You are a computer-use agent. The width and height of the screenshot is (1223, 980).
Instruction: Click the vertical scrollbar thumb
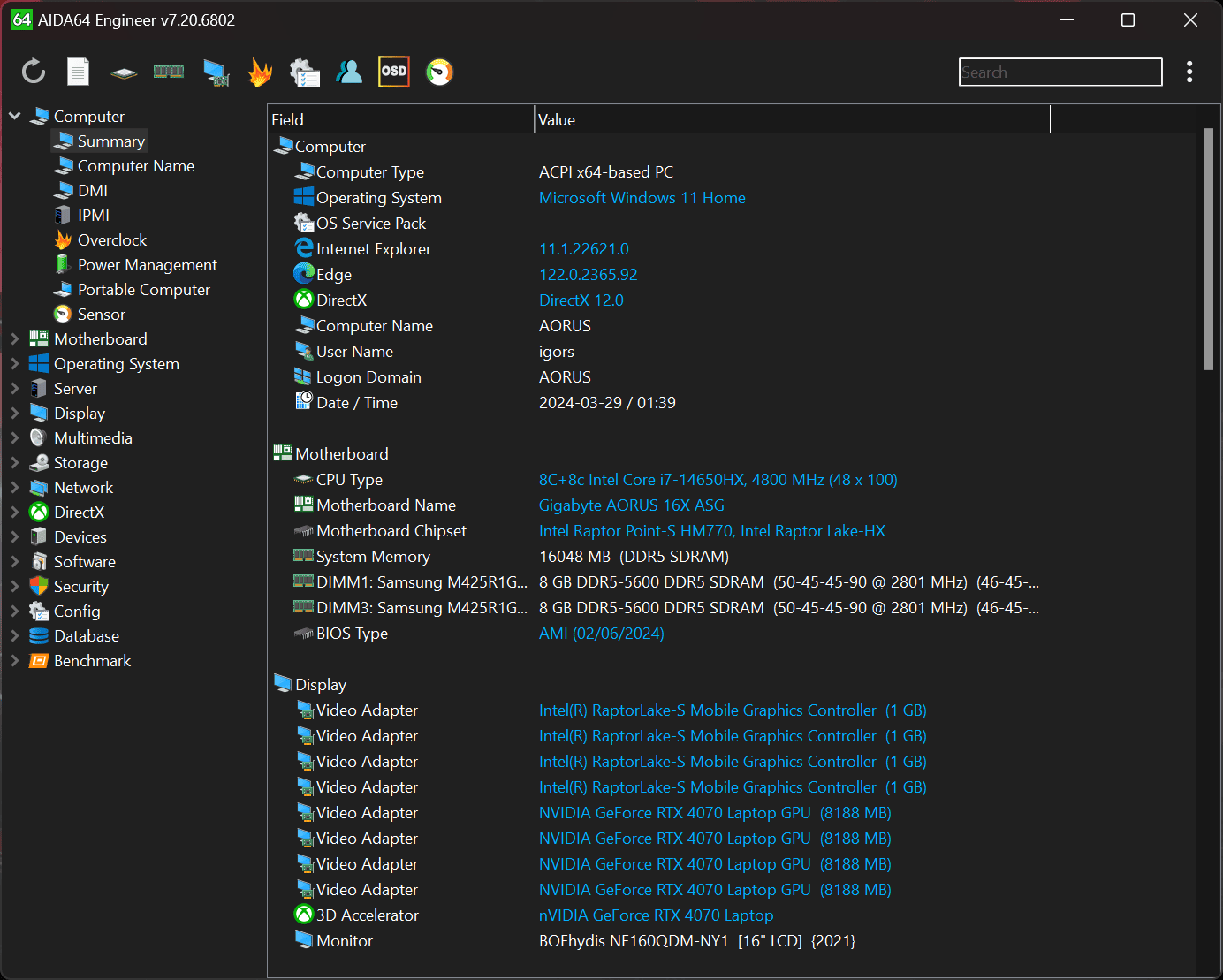(x=1208, y=249)
